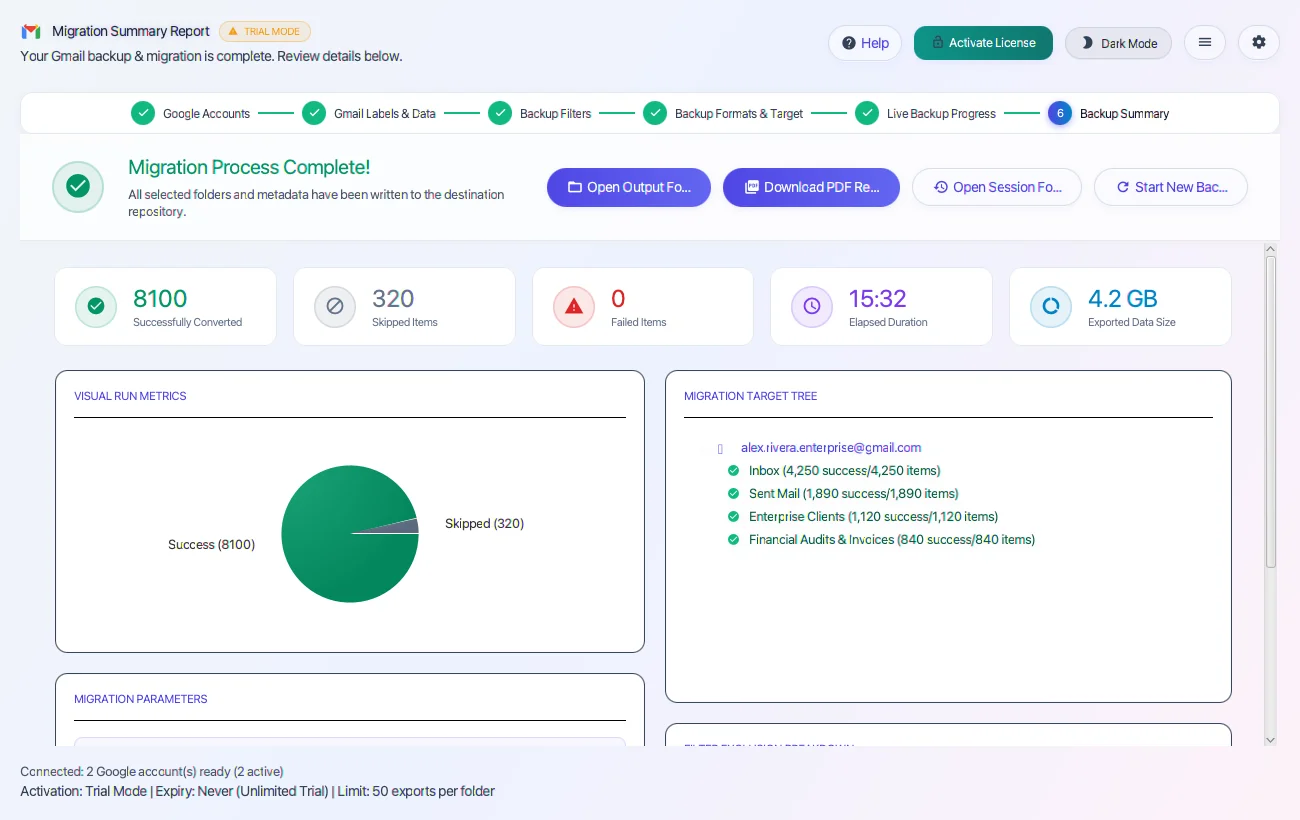1300x820 pixels.
Task: Click the connected Google accounts status text
Action: (x=152, y=772)
